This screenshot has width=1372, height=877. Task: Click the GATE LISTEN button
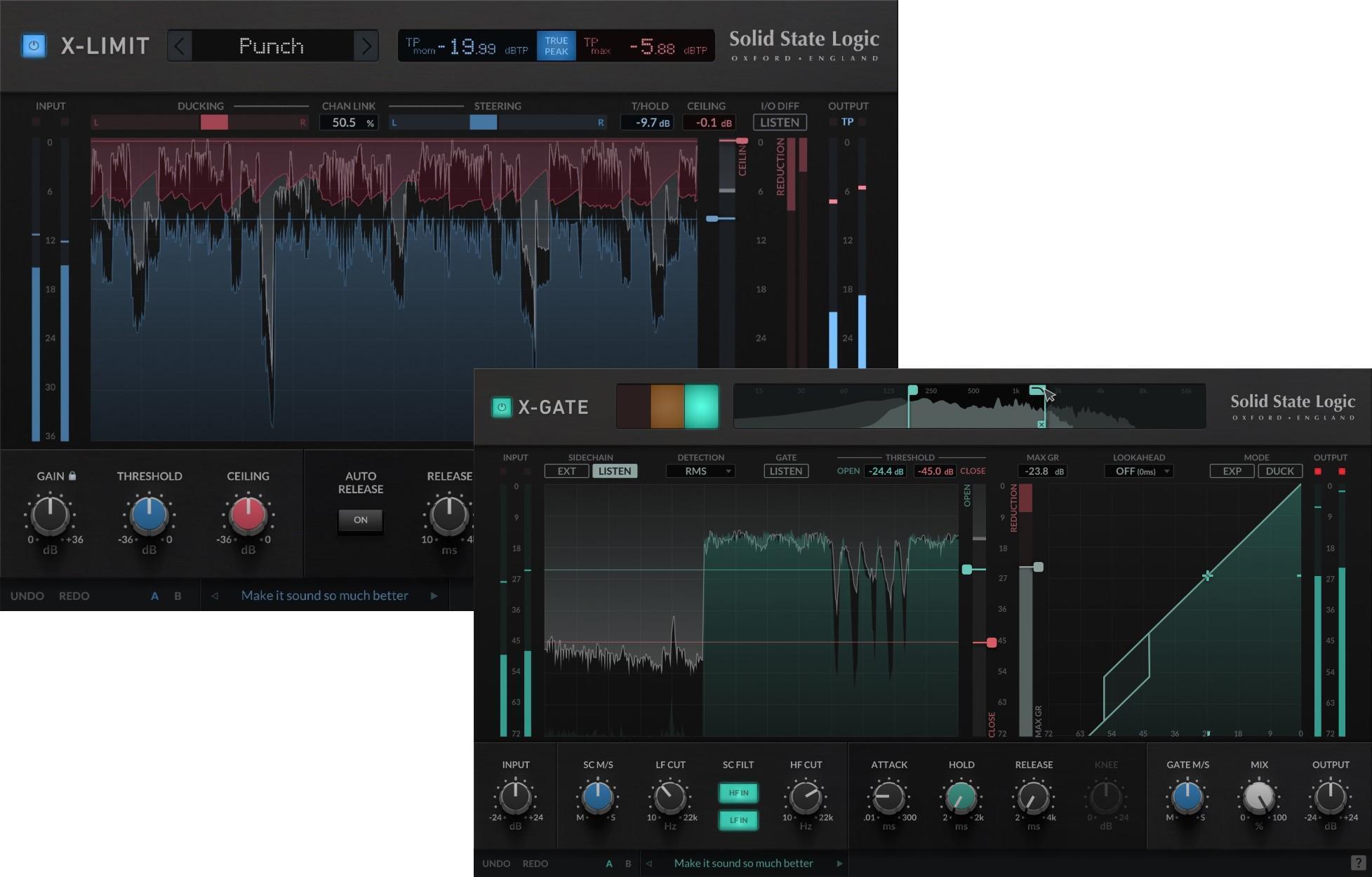tap(785, 471)
